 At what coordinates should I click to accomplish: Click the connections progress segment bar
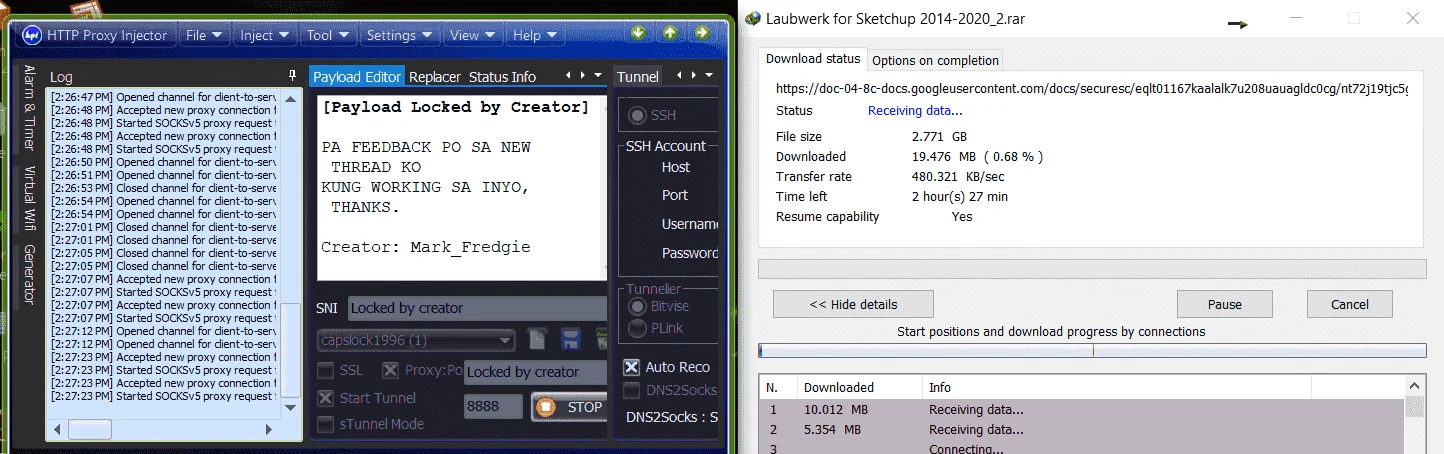pos(1092,350)
